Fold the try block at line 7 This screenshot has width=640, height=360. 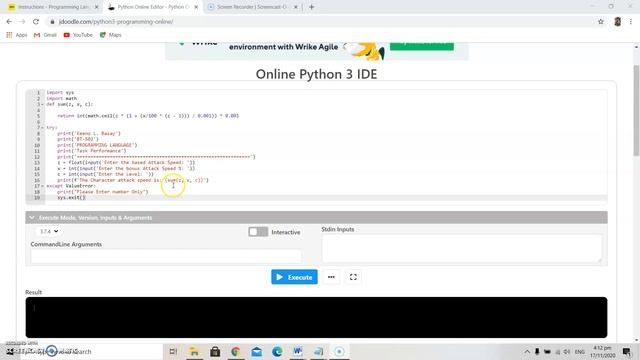coord(42,128)
